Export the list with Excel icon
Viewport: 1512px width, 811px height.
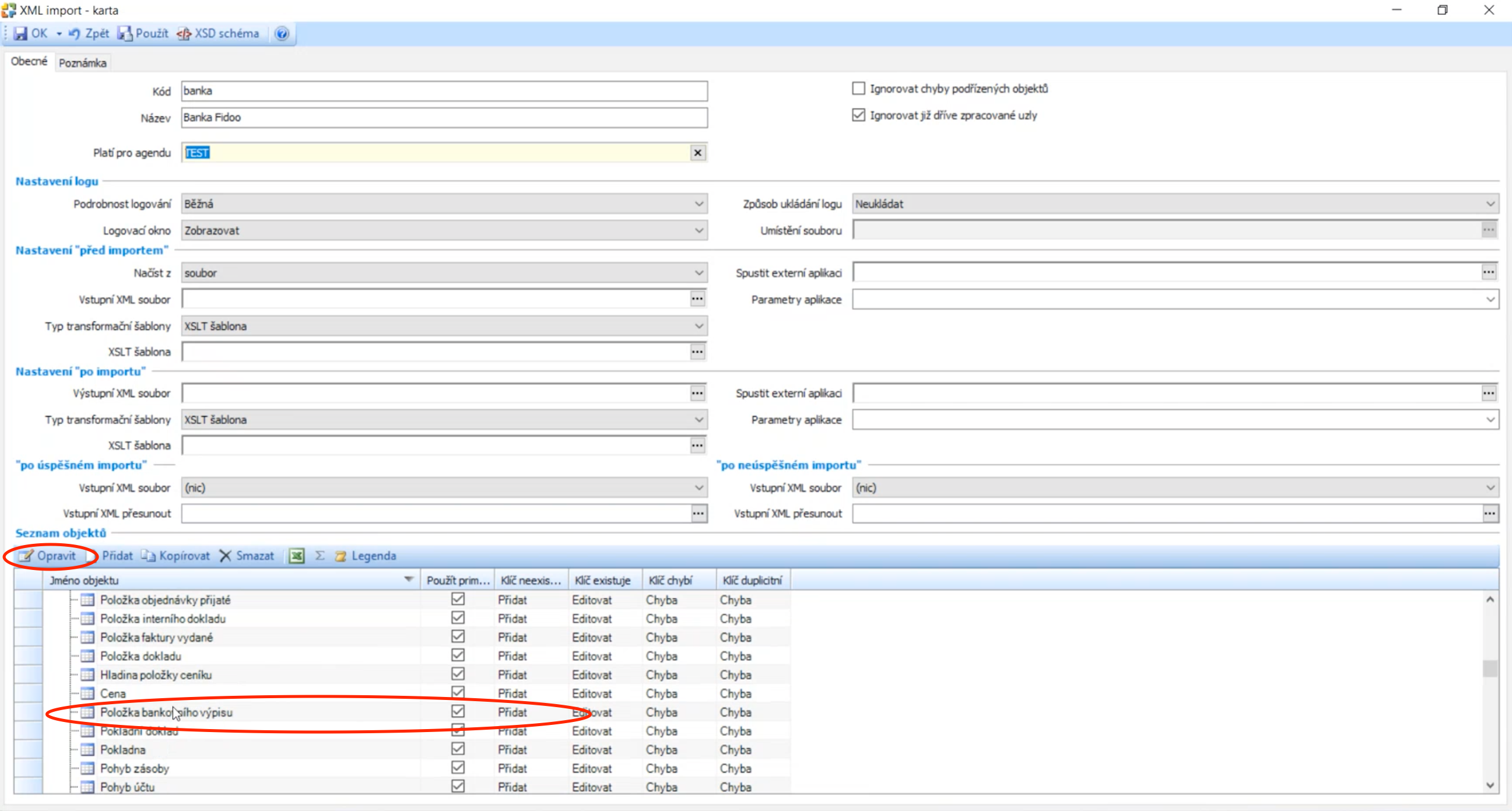point(296,556)
